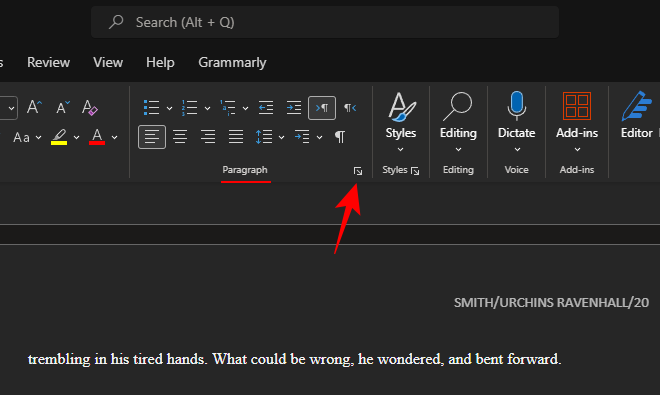Click the Search box
The height and width of the screenshot is (395, 660).
tap(325, 22)
